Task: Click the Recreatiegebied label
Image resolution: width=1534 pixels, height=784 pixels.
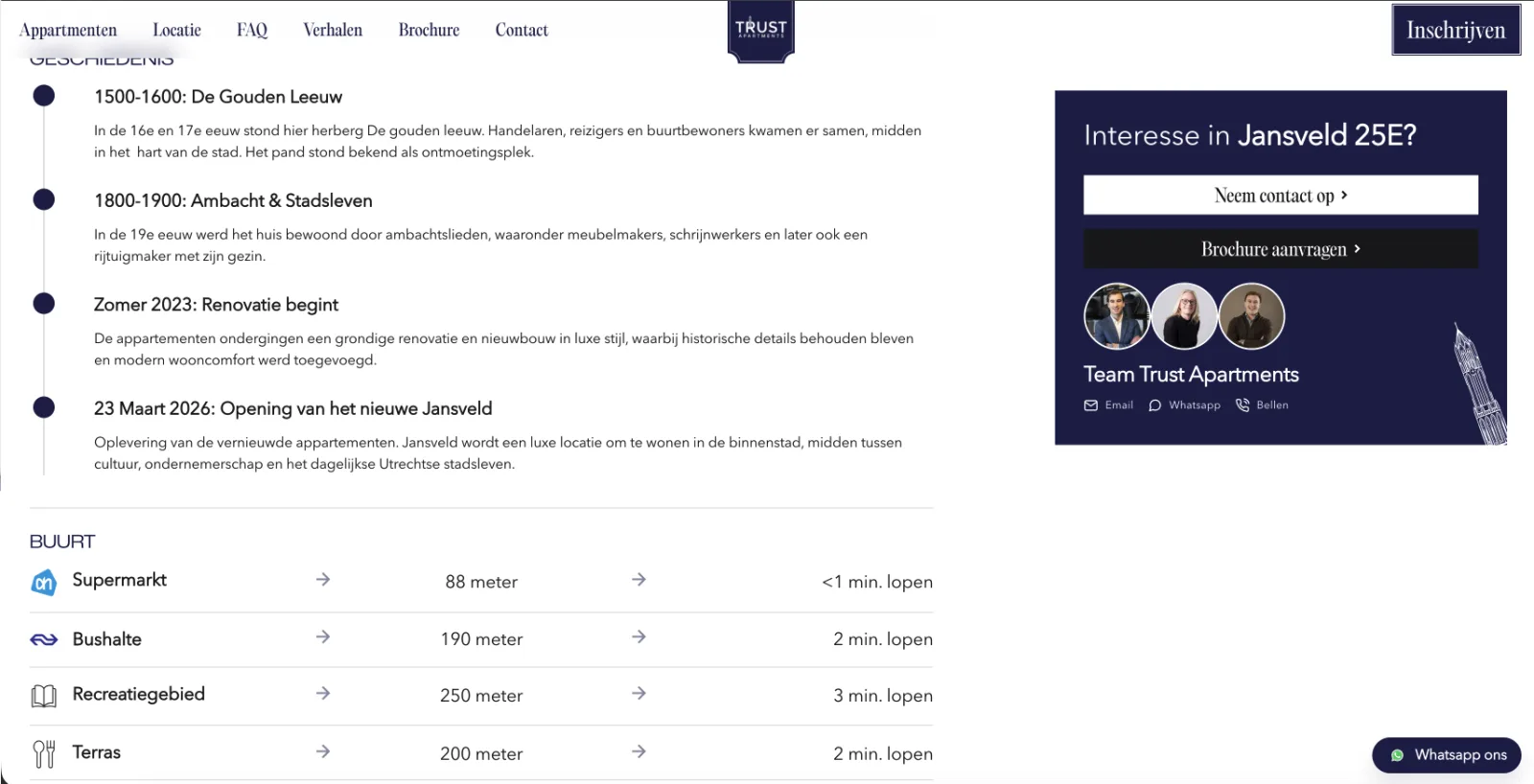Action: coord(138,694)
